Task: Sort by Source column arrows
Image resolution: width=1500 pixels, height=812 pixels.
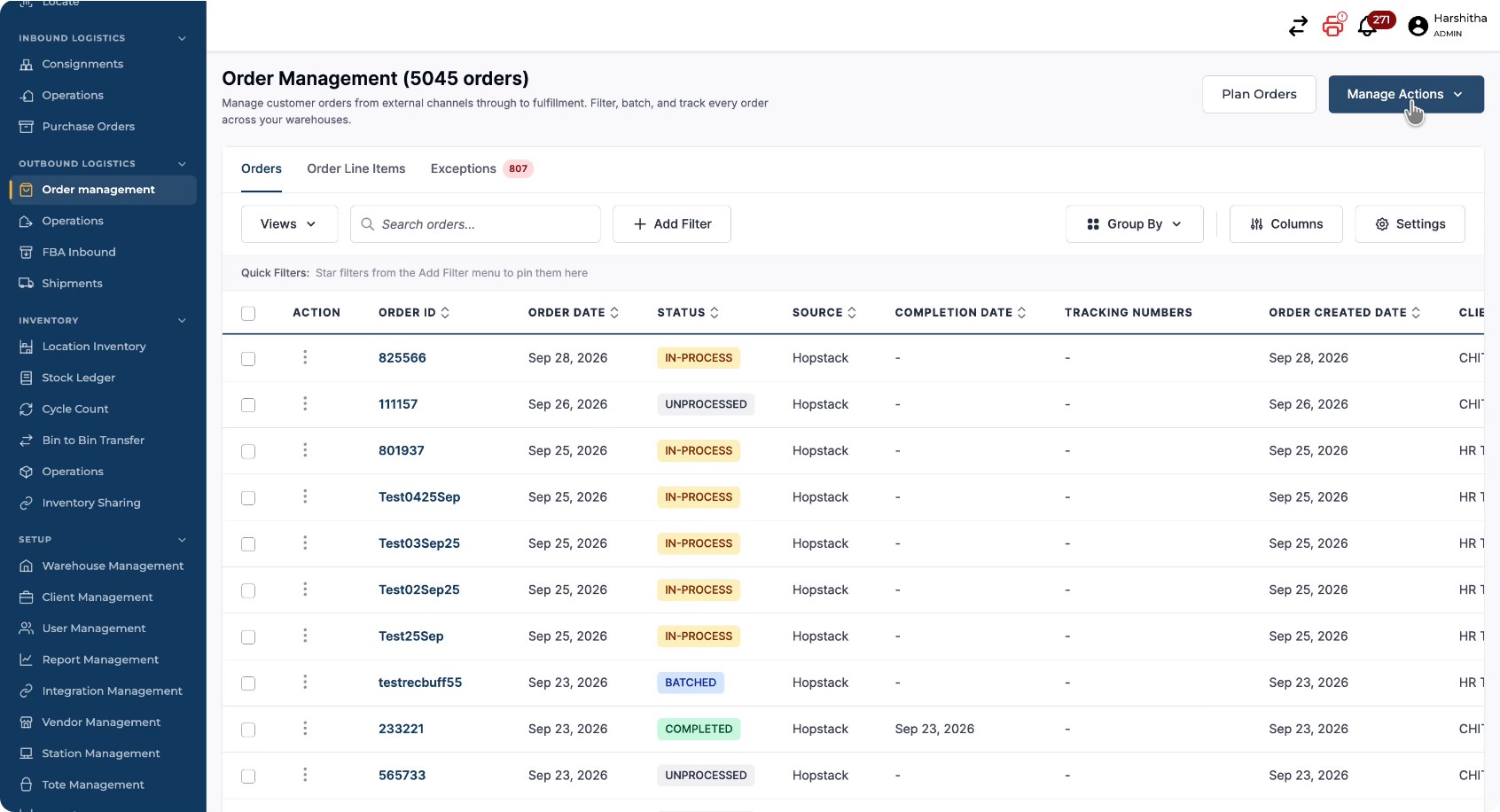Action: [x=852, y=312]
